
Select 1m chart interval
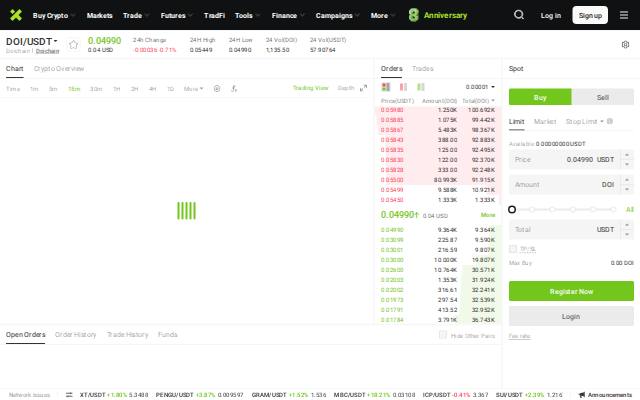[x=34, y=89]
